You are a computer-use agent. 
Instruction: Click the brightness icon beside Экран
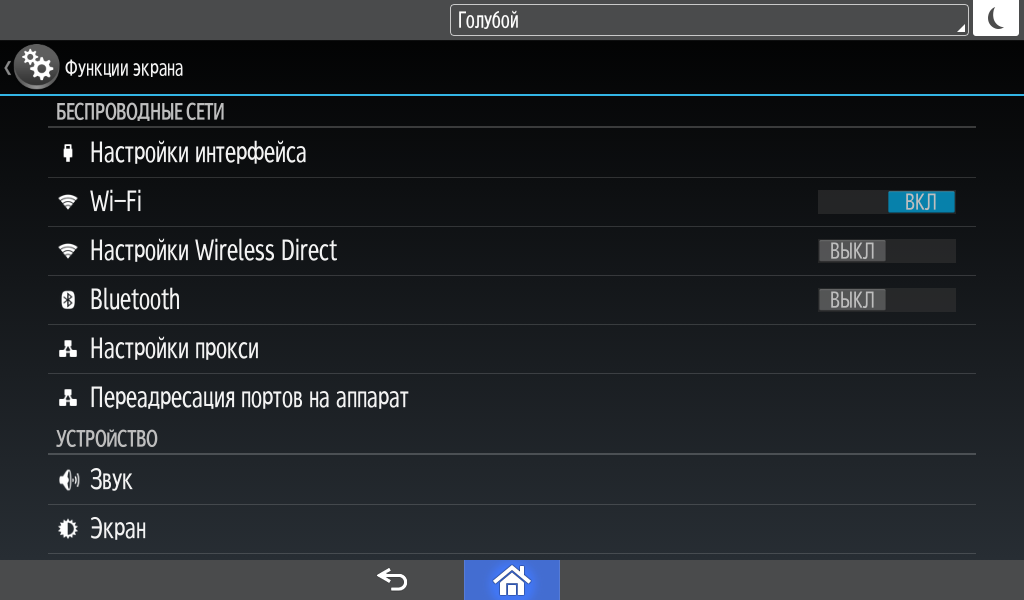click(x=68, y=529)
